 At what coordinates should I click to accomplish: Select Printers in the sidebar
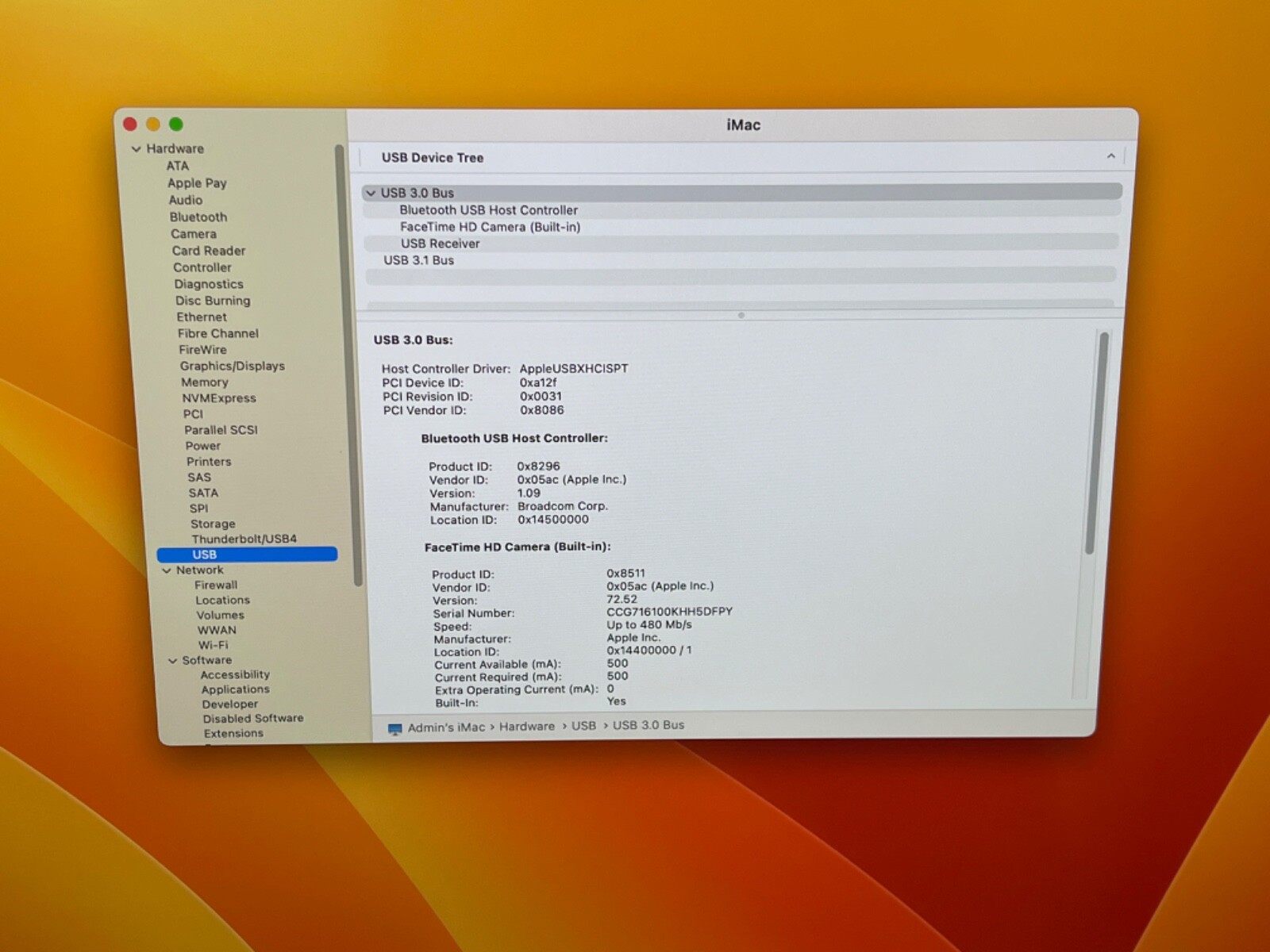coord(209,462)
